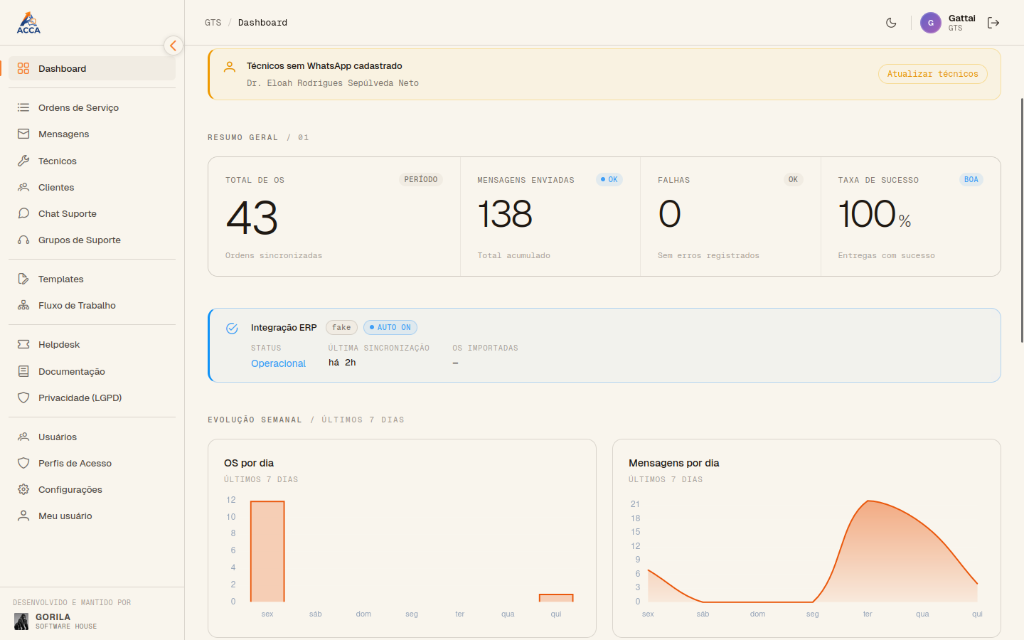Screen dimensions: 1024x640
Task: Collapse the sidebar with orange chevron
Action: (173, 46)
